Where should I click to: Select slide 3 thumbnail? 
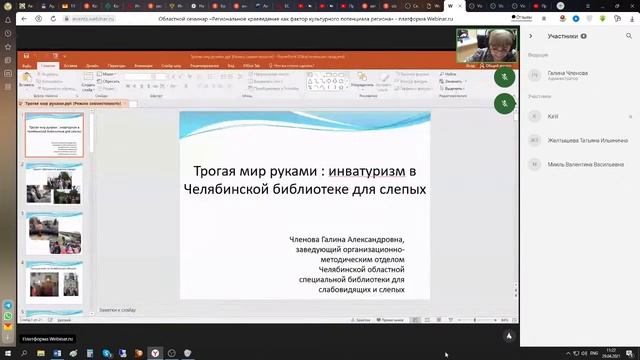(54, 233)
